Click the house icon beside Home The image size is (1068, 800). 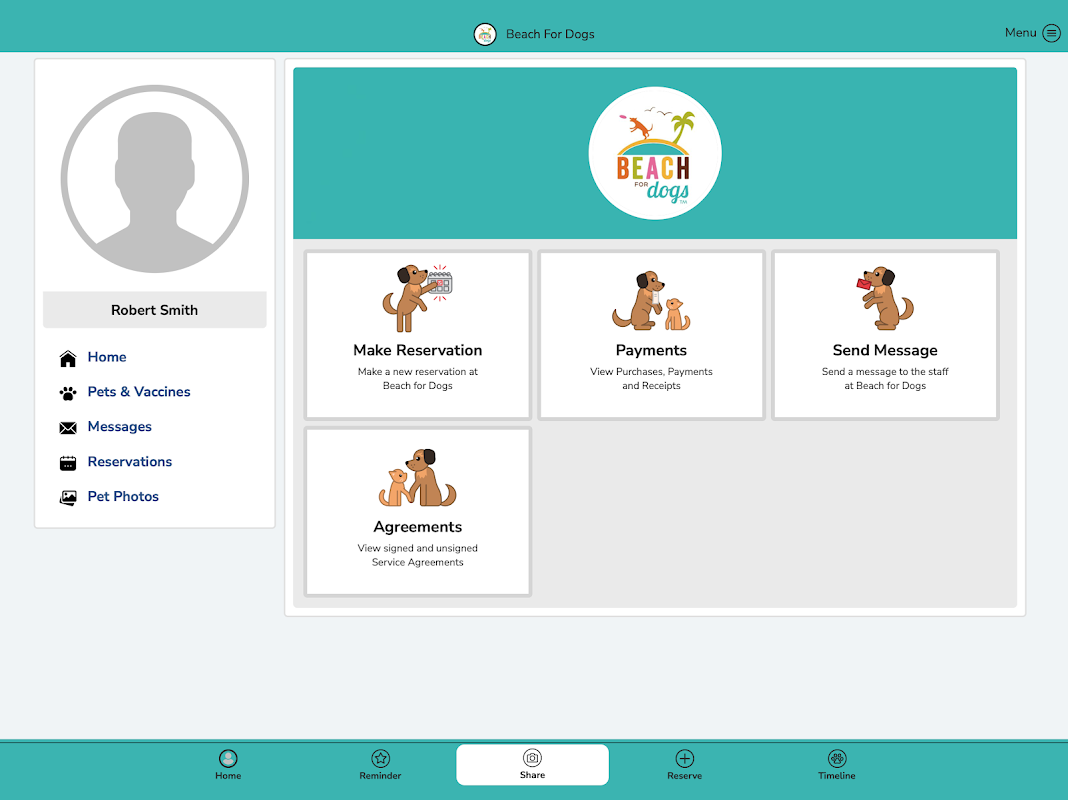pyautogui.click(x=68, y=358)
